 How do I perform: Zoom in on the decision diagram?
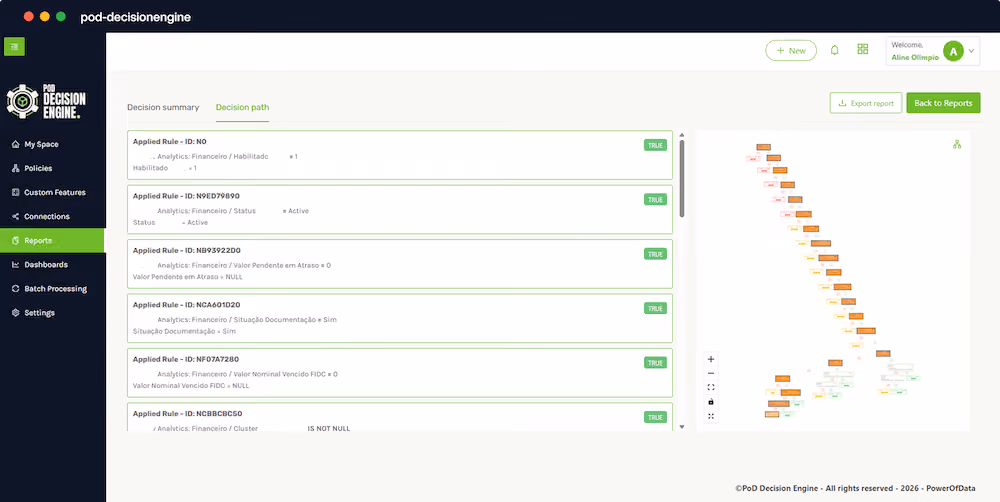pos(711,359)
